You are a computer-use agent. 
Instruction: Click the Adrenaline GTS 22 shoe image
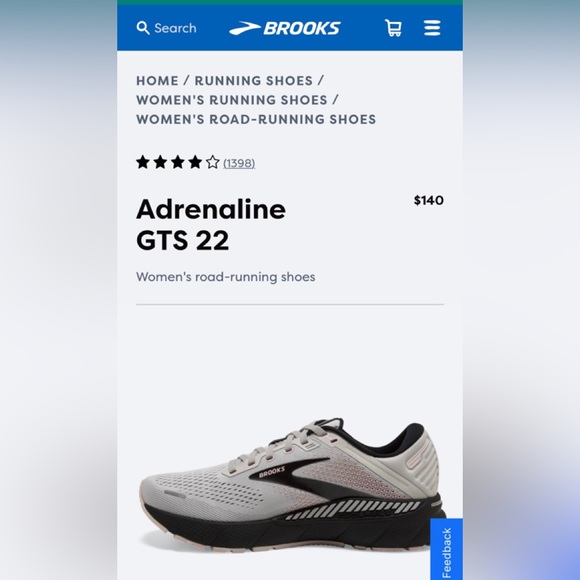(x=293, y=486)
